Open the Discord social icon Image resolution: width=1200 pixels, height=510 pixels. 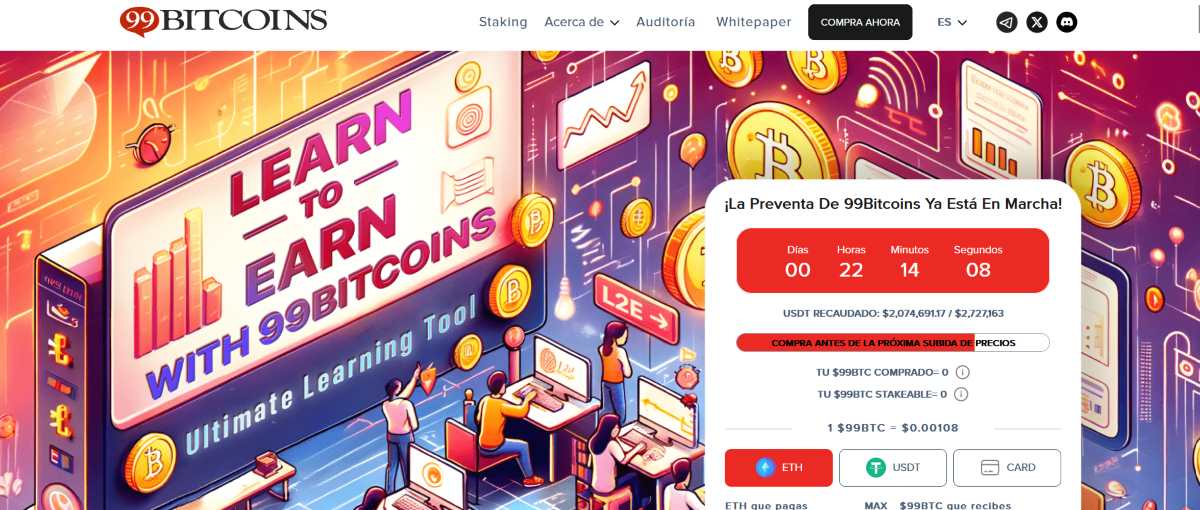1067,22
